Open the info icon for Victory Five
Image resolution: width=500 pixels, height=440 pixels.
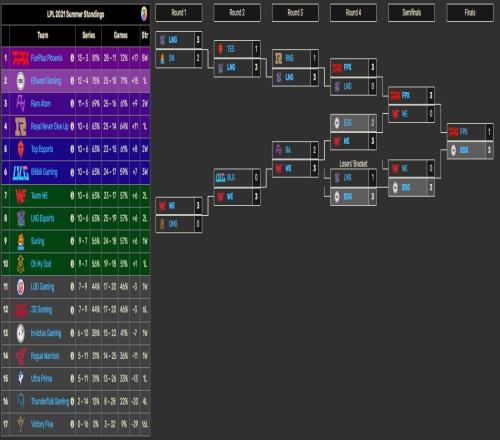tap(72, 424)
